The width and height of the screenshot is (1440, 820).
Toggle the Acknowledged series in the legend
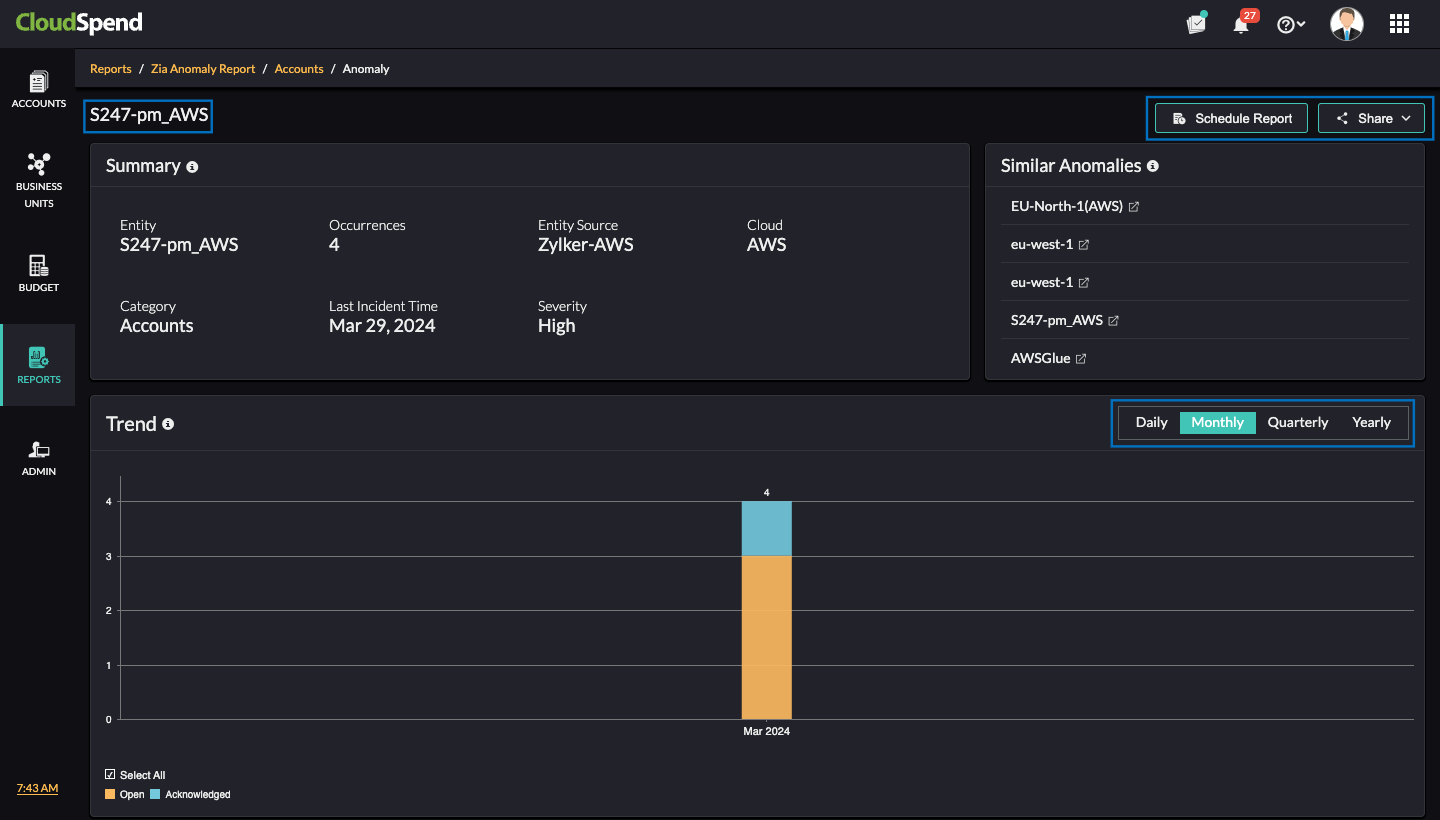click(x=190, y=794)
